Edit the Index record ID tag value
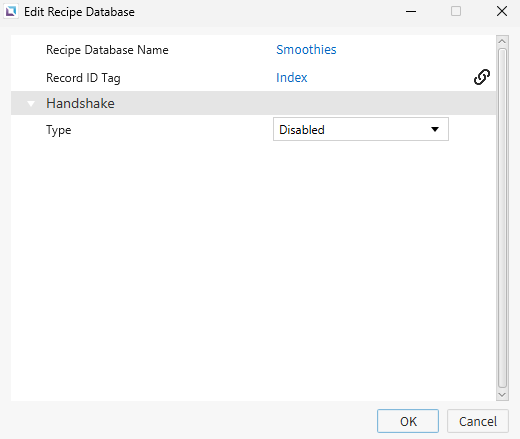This screenshot has height=439, width=520. click(x=291, y=78)
